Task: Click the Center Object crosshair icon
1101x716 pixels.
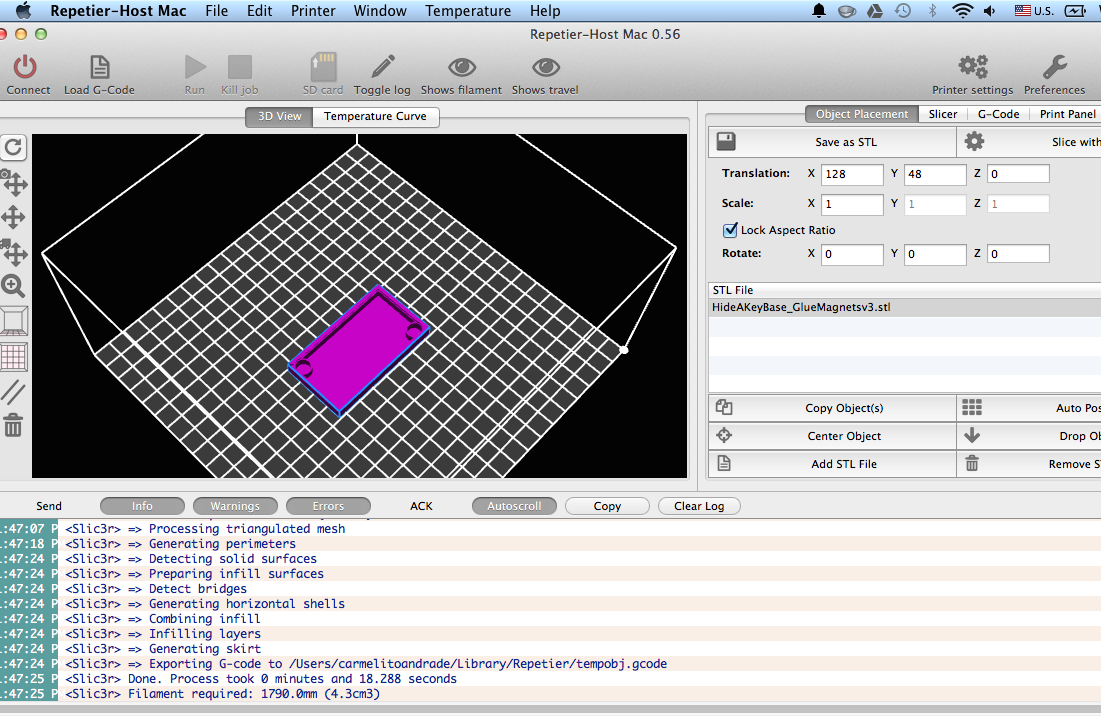Action: [x=724, y=435]
